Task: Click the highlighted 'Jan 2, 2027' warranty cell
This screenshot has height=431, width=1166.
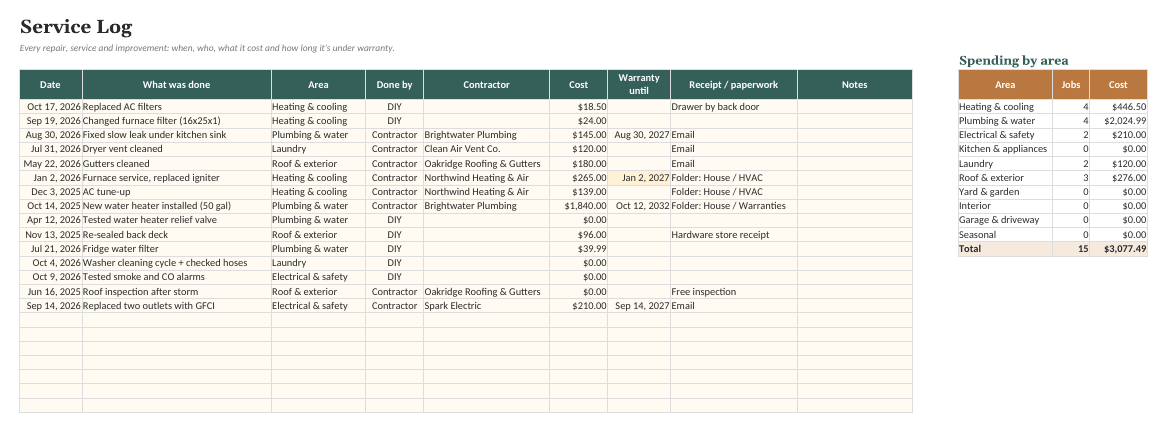Action: click(639, 178)
